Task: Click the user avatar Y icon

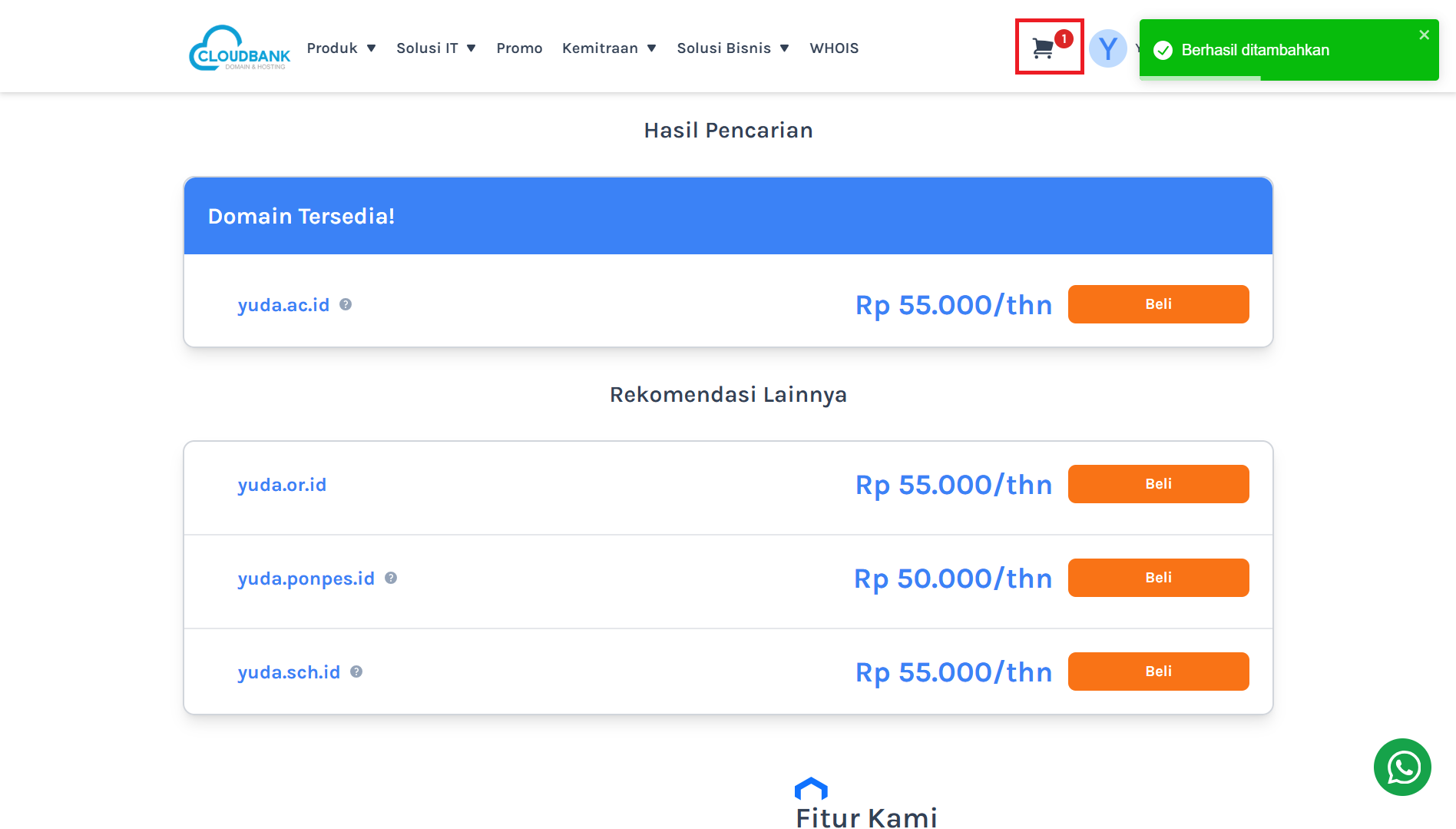Action: [x=1107, y=48]
